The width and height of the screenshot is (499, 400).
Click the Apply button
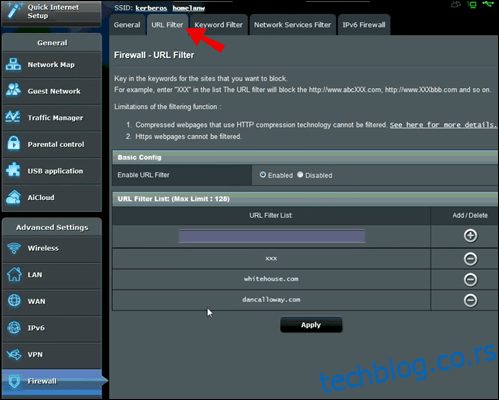coord(311,325)
